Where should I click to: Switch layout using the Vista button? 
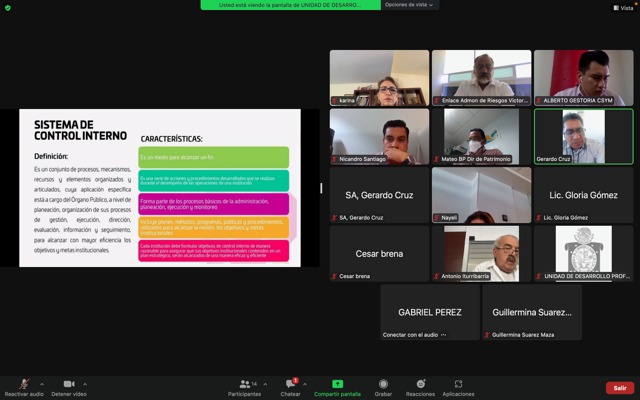[622, 7]
